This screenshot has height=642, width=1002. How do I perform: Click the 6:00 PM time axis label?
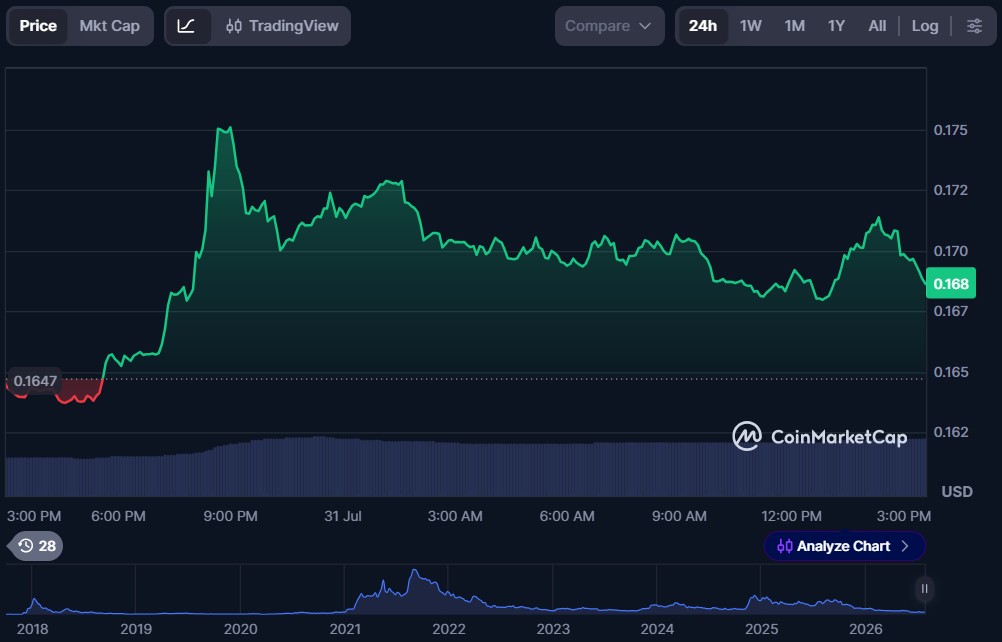click(118, 516)
